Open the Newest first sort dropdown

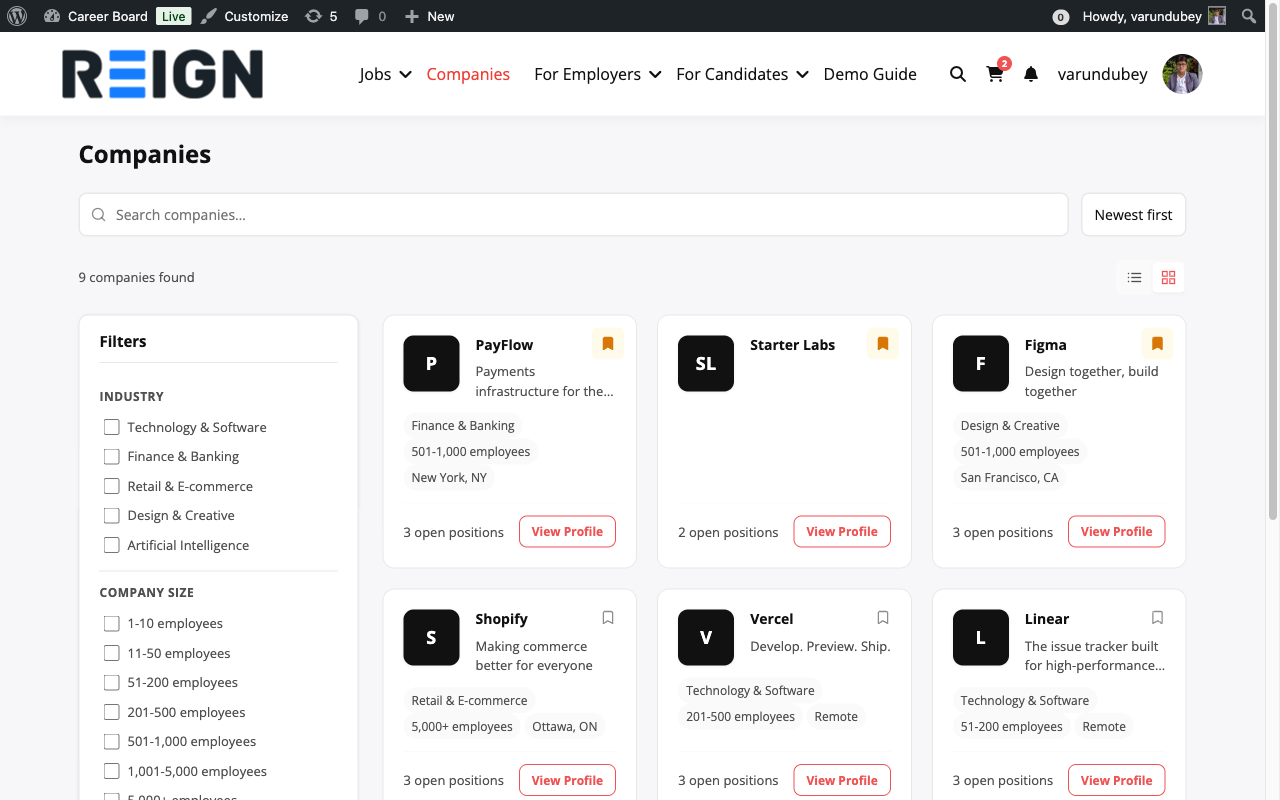point(1134,215)
